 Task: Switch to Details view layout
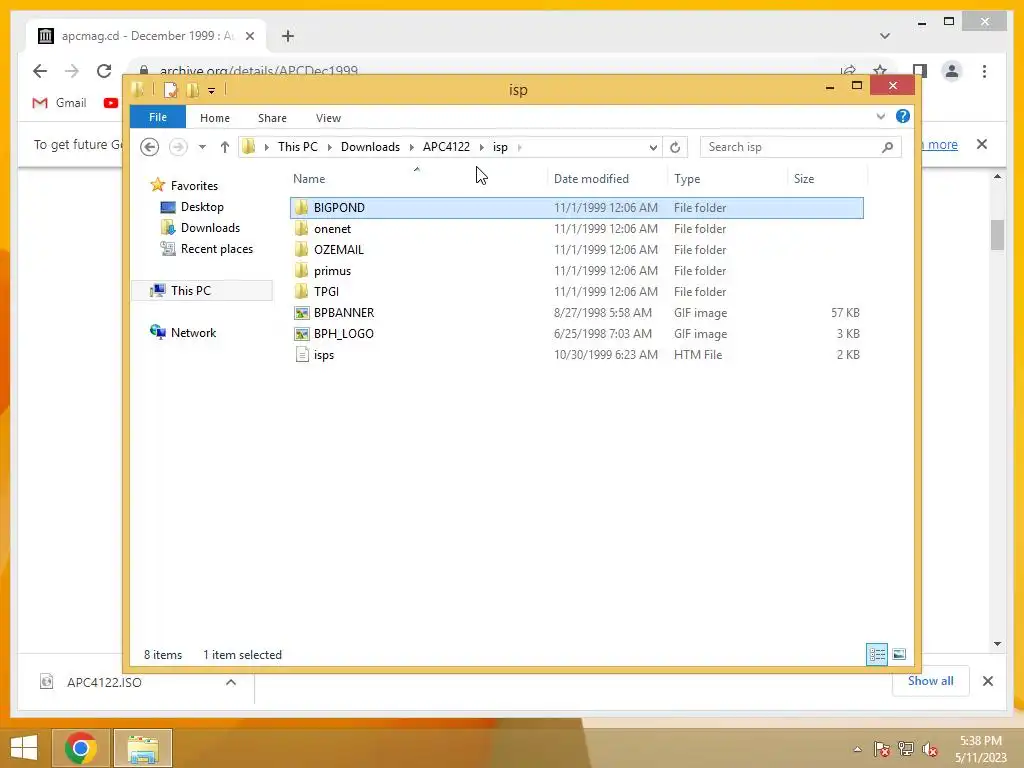[876, 654]
